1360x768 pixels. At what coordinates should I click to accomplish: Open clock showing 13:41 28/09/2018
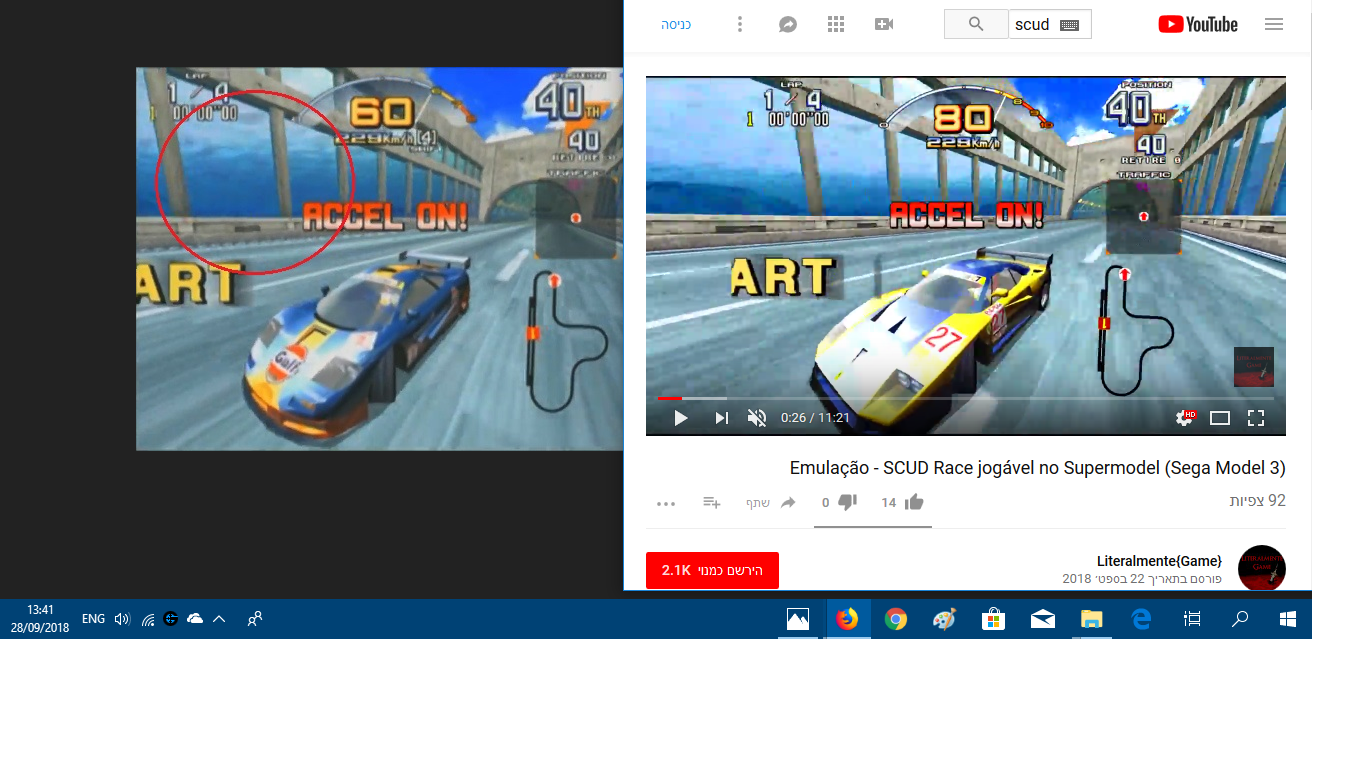pyautogui.click(x=40, y=619)
